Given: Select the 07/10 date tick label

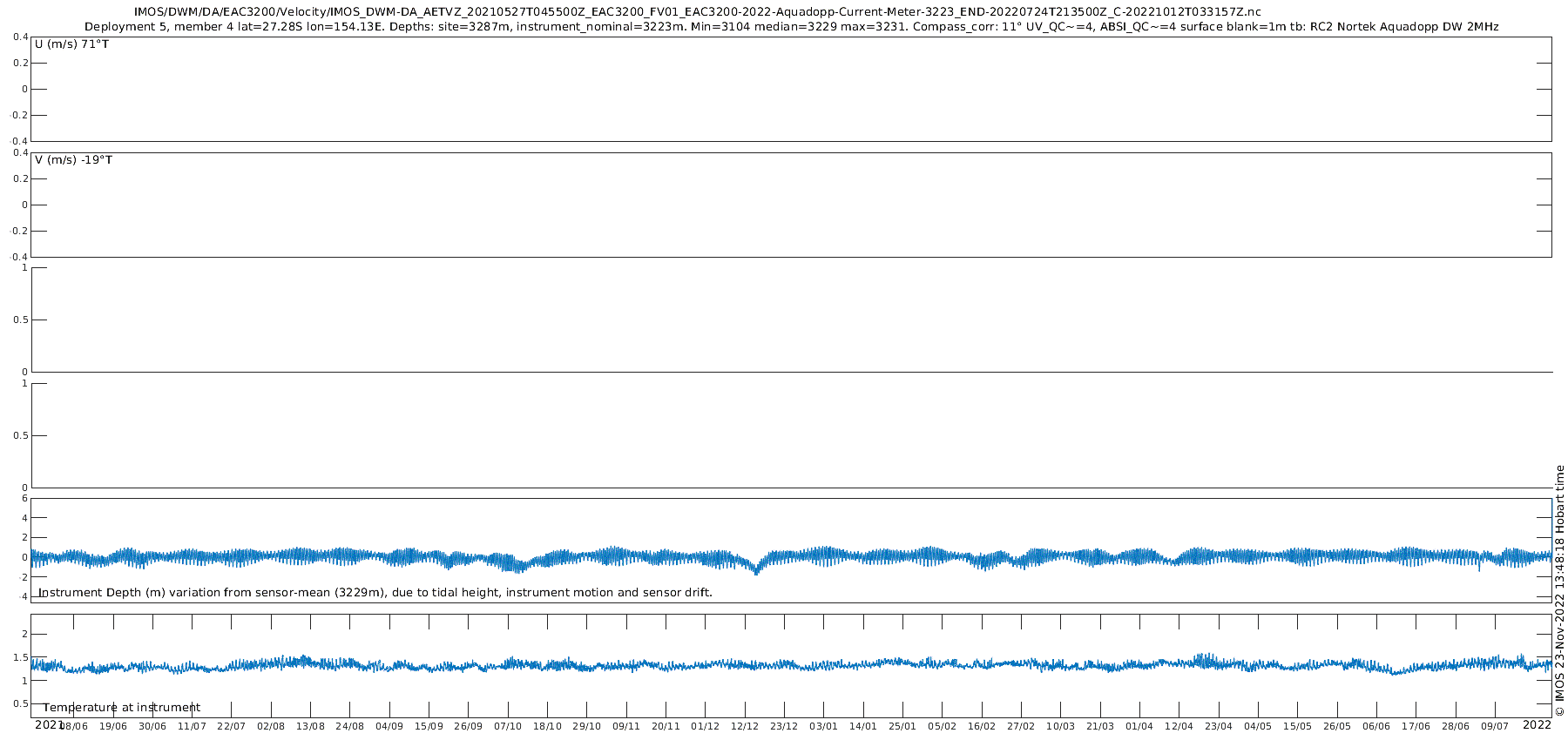Looking at the screenshot, I should tap(508, 726).
